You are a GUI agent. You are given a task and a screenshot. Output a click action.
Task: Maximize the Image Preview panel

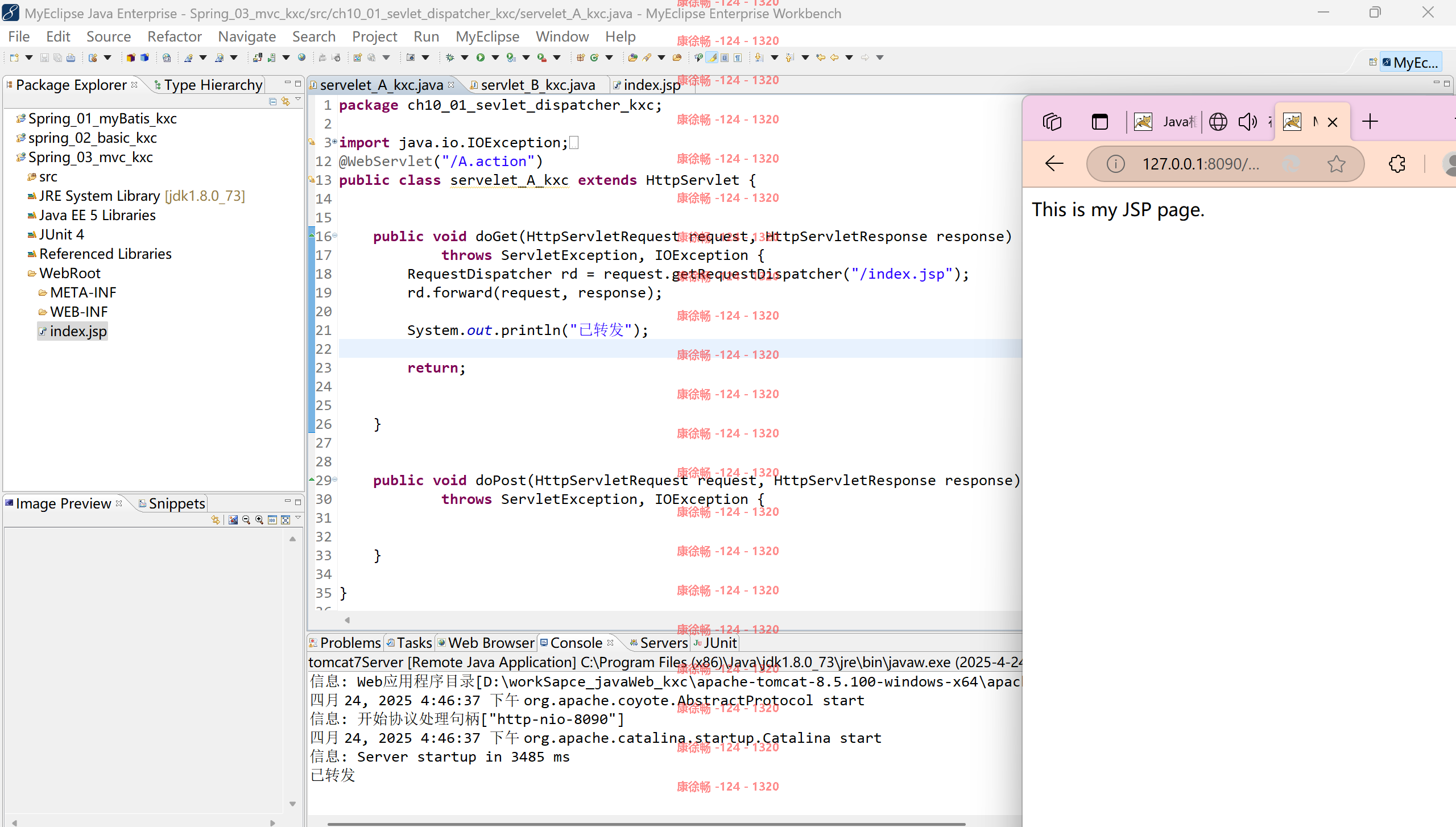(298, 502)
